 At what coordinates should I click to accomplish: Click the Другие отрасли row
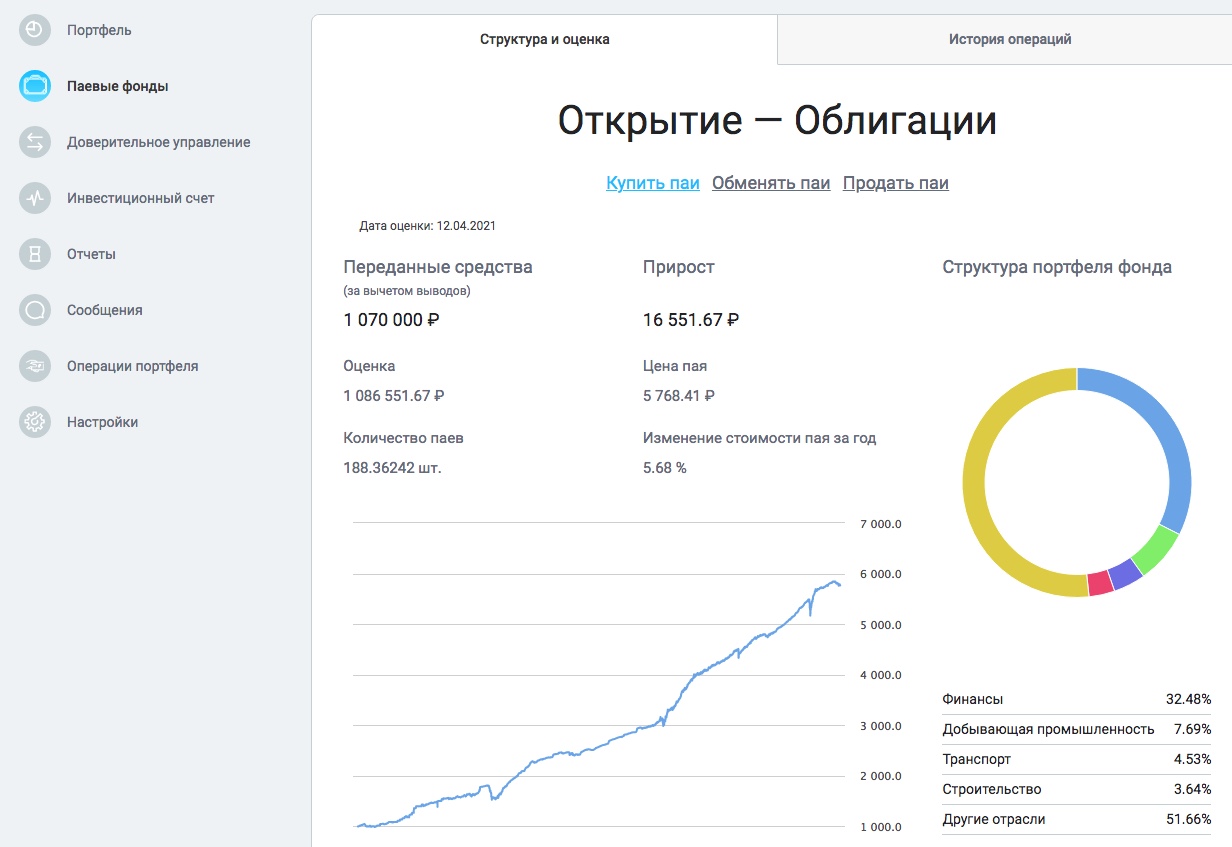pos(1077,819)
